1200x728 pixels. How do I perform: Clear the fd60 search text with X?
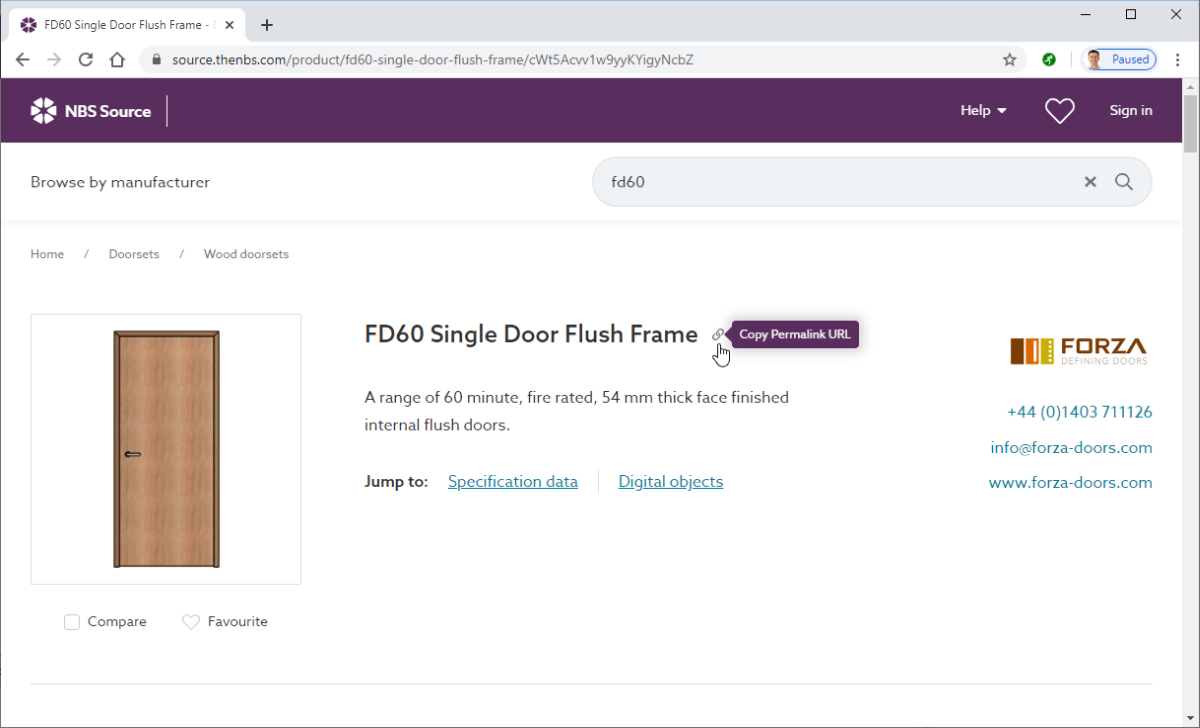coord(1090,182)
